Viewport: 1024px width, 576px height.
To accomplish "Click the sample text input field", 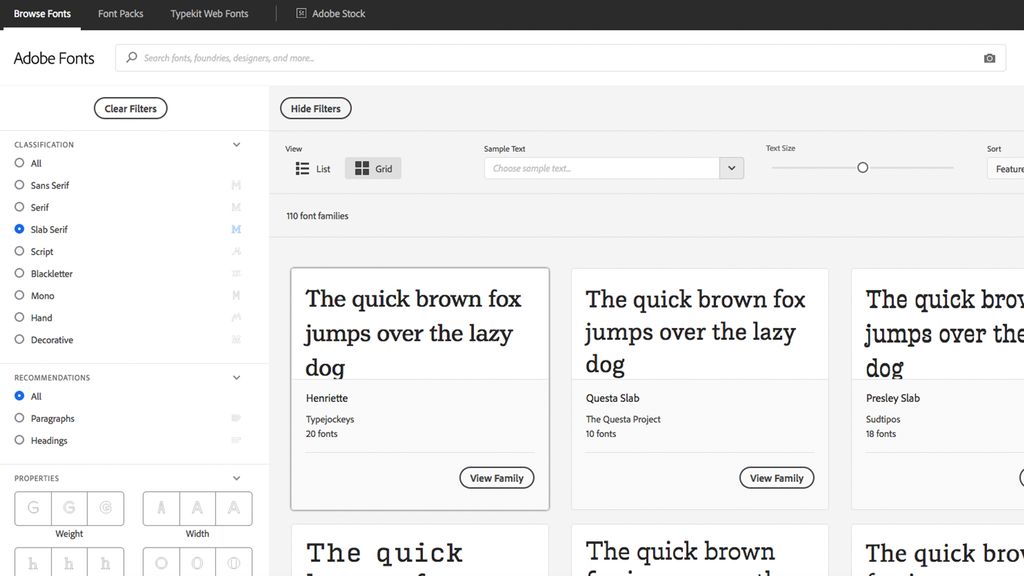I will click(600, 168).
